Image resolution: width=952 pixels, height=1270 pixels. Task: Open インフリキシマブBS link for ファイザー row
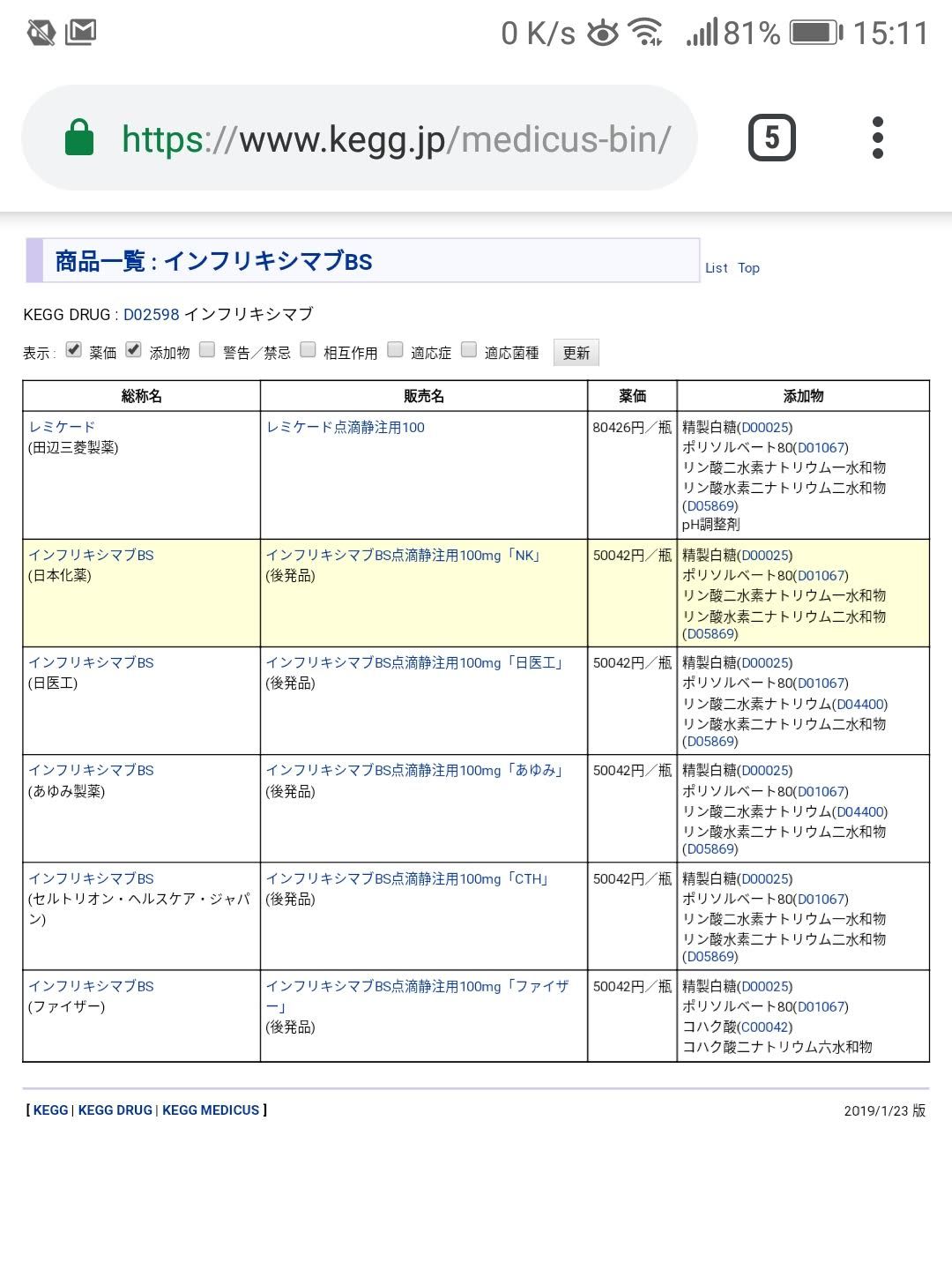(x=91, y=986)
